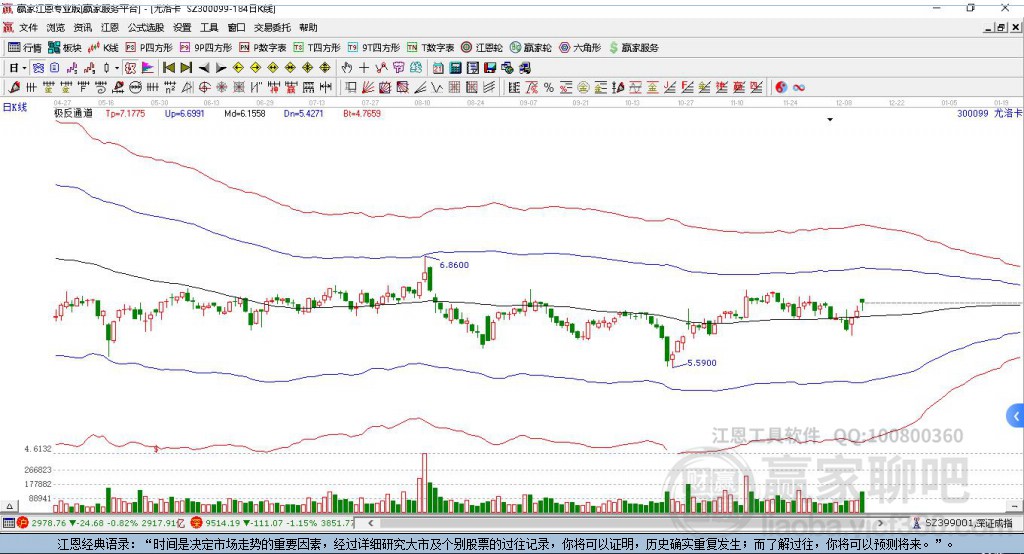Select the target circle drawing tool
The width and height of the screenshot is (1024, 554).
(x=204, y=88)
